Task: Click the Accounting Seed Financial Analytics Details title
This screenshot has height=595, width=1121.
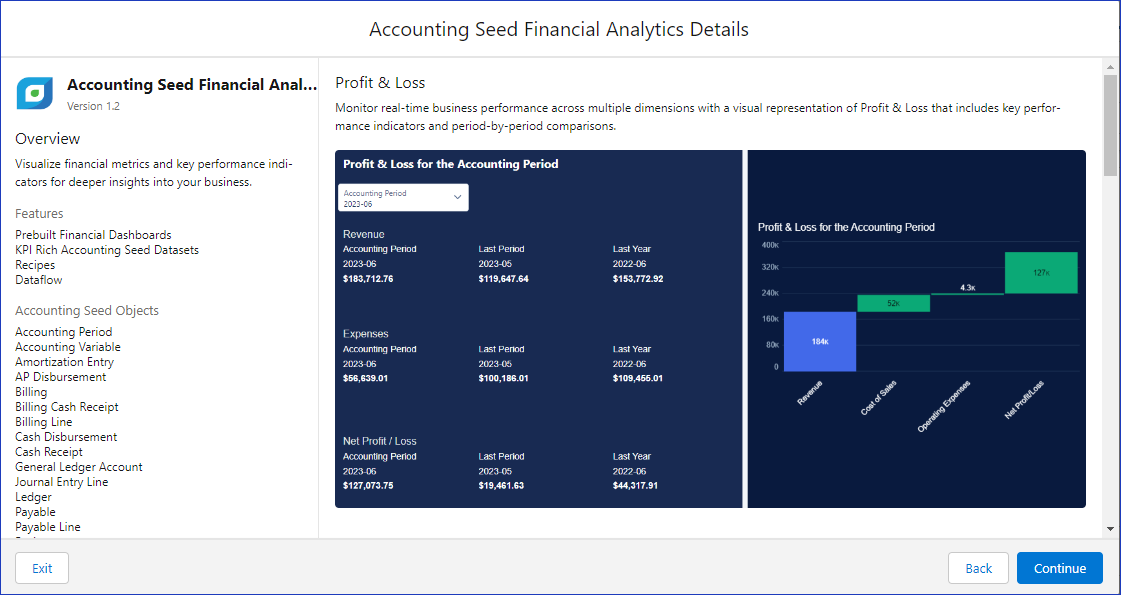Action: [x=559, y=29]
